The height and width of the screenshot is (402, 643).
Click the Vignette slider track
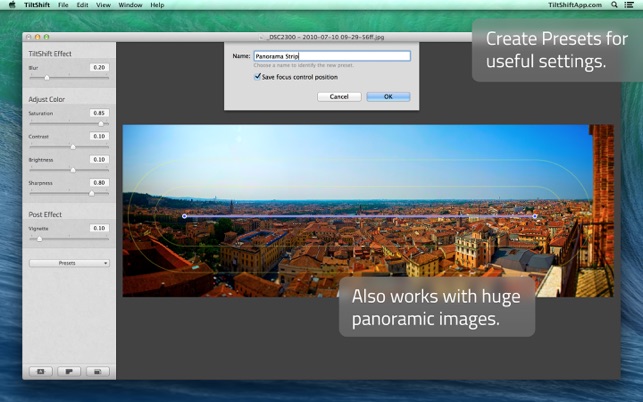click(69, 239)
